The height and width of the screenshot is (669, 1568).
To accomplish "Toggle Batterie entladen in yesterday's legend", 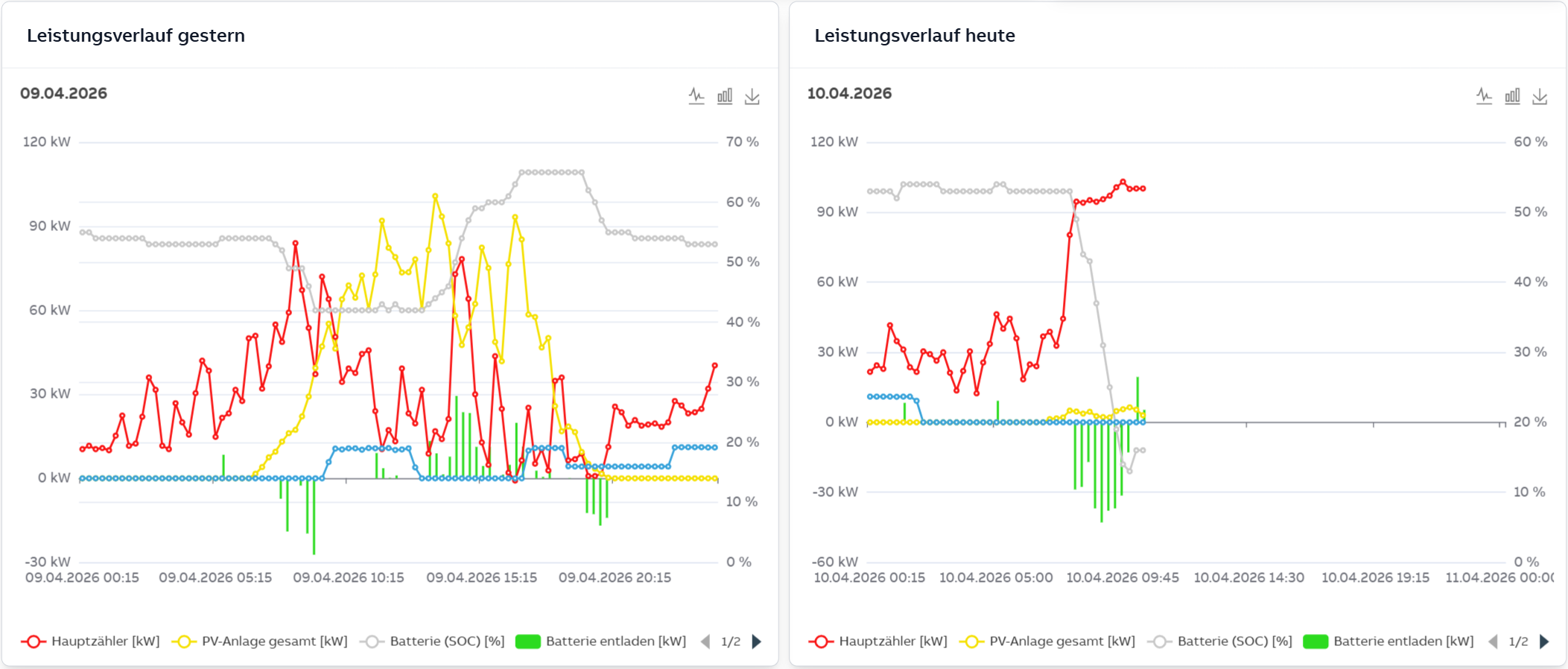I will (x=601, y=641).
